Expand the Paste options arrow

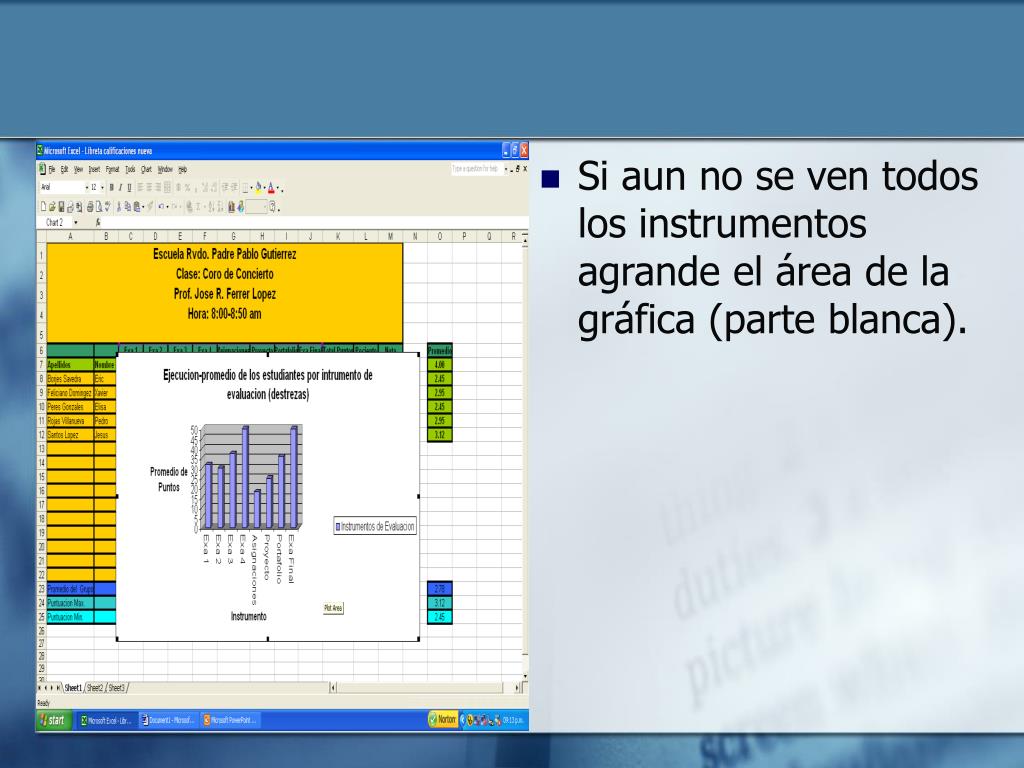[143, 207]
